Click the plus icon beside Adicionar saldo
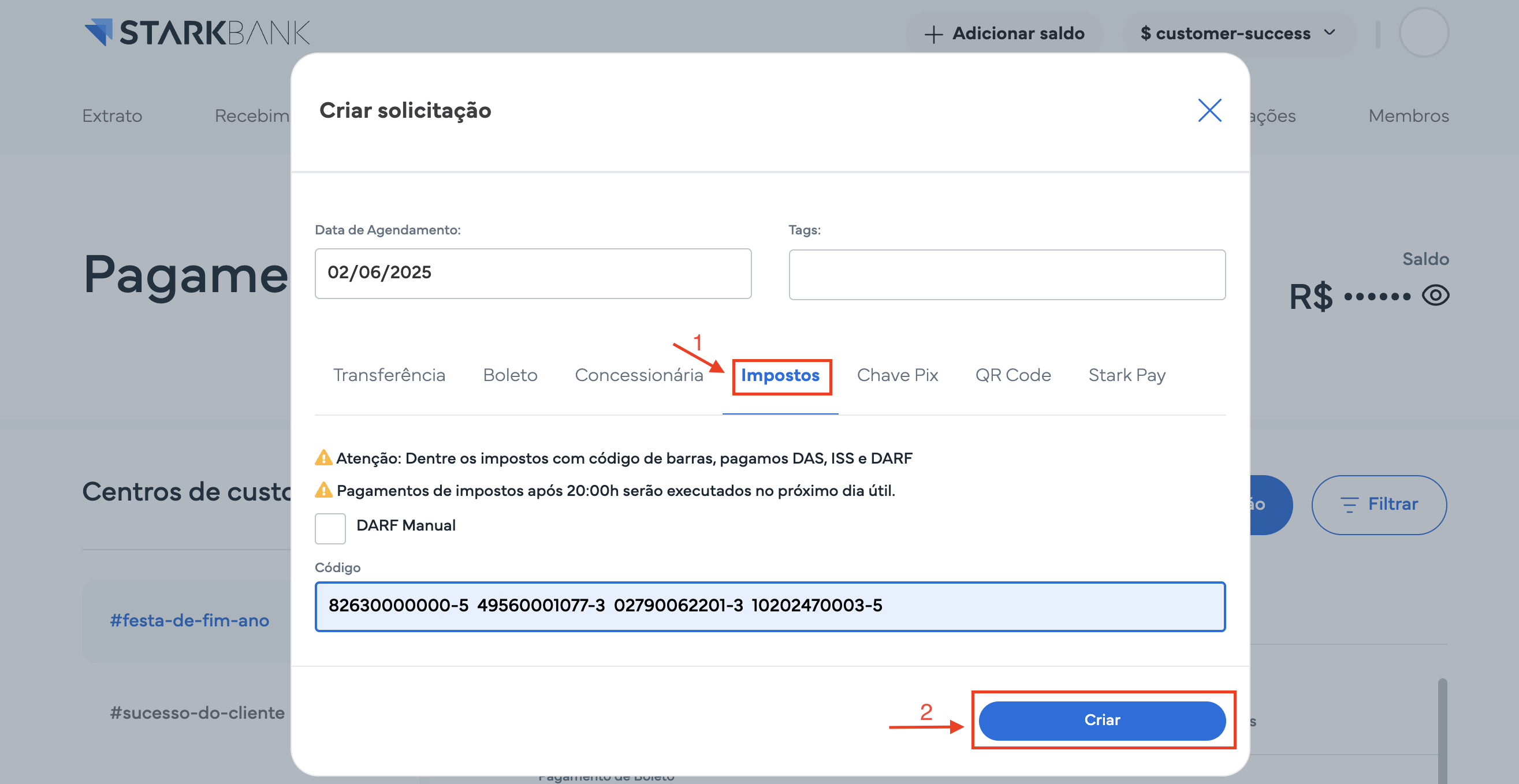This screenshot has width=1519, height=784. tap(933, 34)
